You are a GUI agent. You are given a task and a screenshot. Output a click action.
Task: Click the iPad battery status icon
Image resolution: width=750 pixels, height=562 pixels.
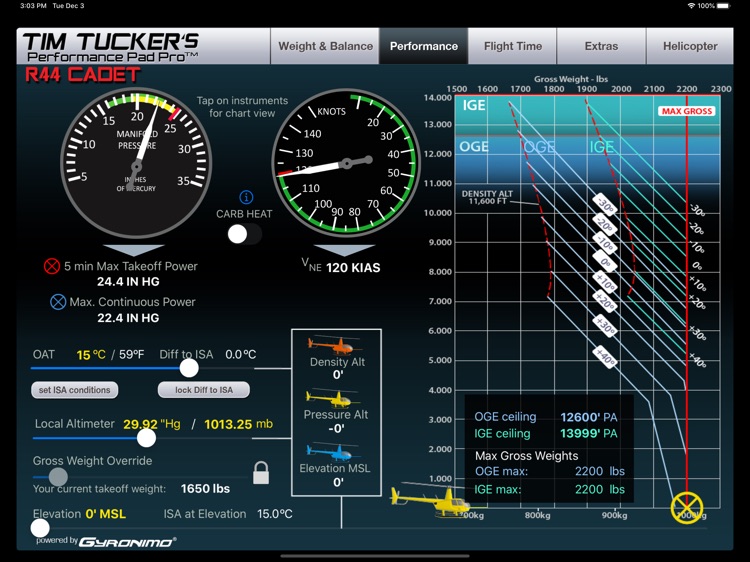click(x=723, y=6)
